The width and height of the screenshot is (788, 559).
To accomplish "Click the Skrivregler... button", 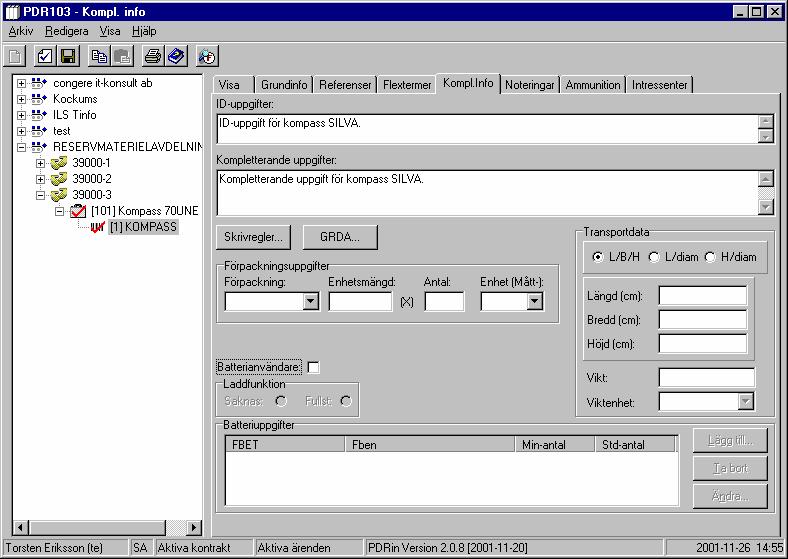I will pyautogui.click(x=253, y=237).
